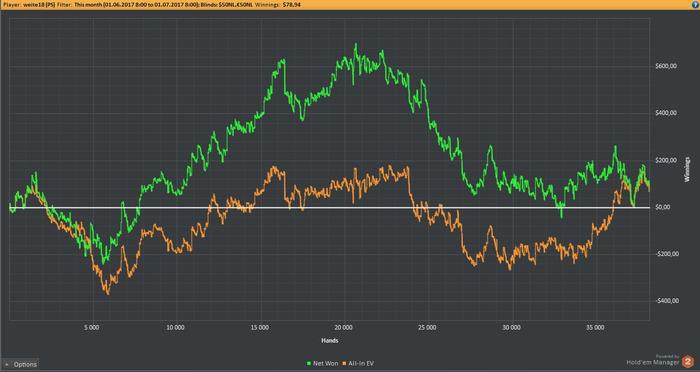Image resolution: width=700 pixels, height=372 pixels.
Task: Click the -$400,00 y-axis label
Action: (x=666, y=301)
